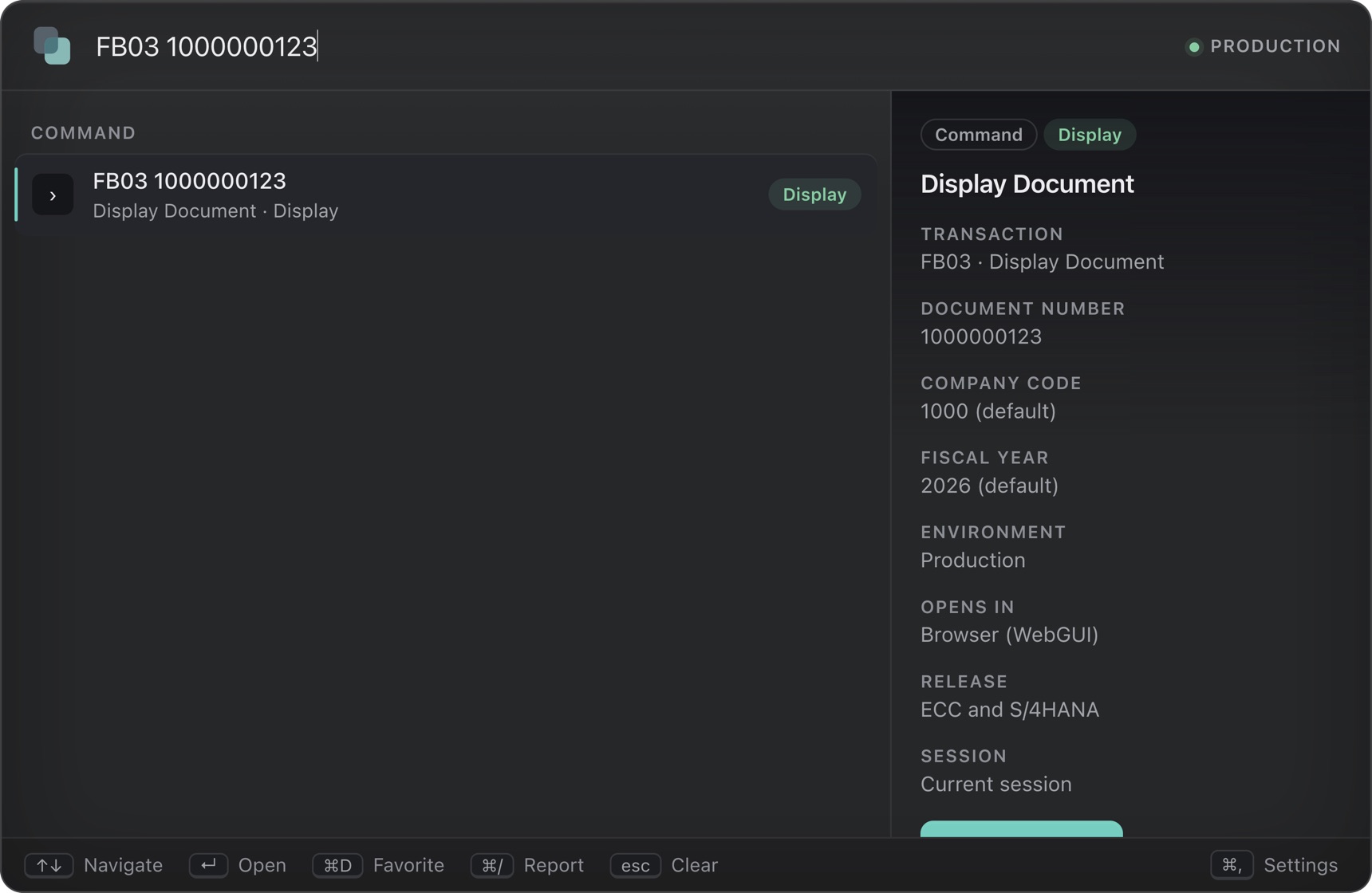Click the ⌘D Favorite shortcut key

(337, 865)
